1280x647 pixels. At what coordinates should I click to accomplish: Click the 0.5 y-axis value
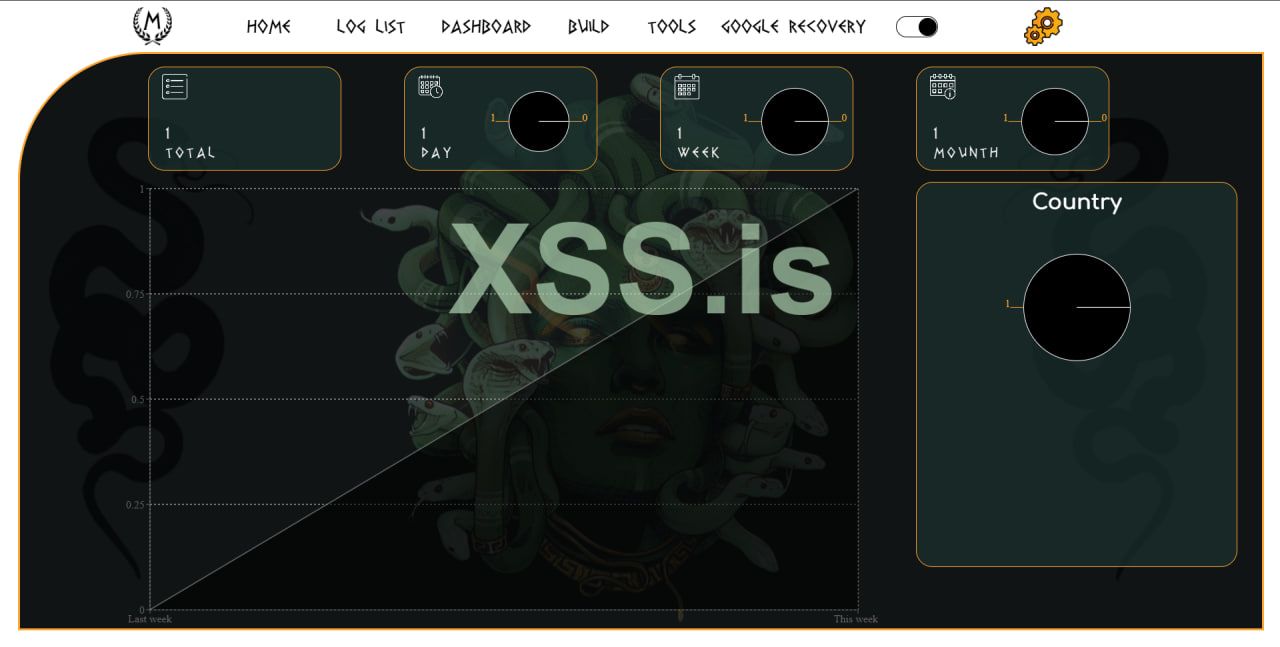coord(137,399)
